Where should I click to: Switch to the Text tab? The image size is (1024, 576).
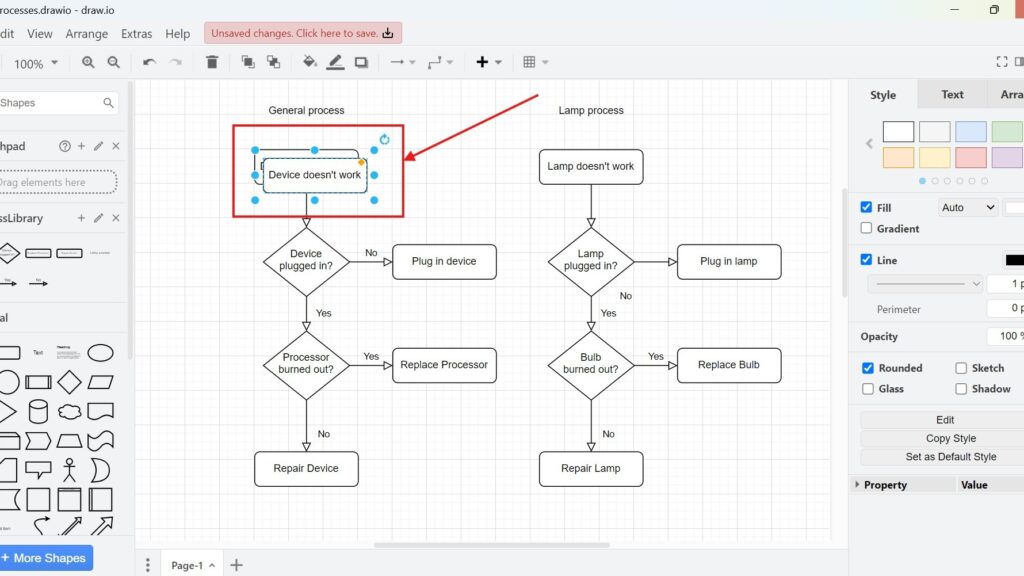click(x=951, y=94)
